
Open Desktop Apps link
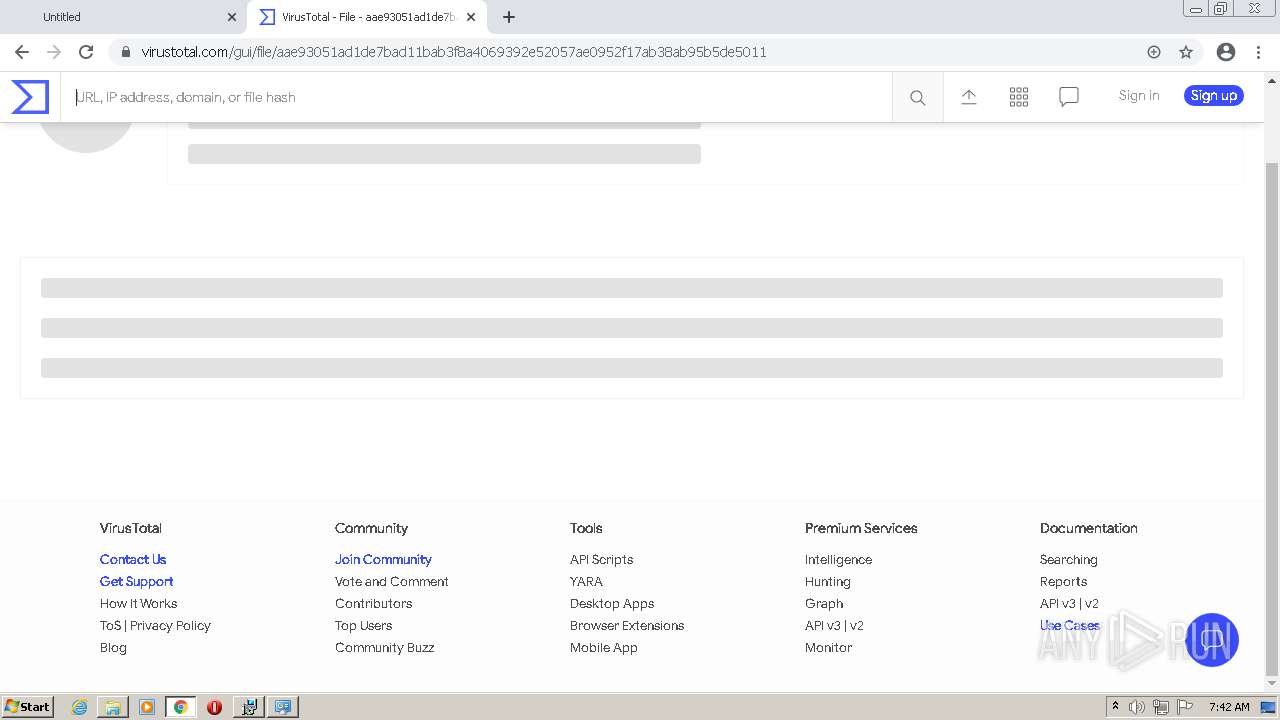(612, 603)
